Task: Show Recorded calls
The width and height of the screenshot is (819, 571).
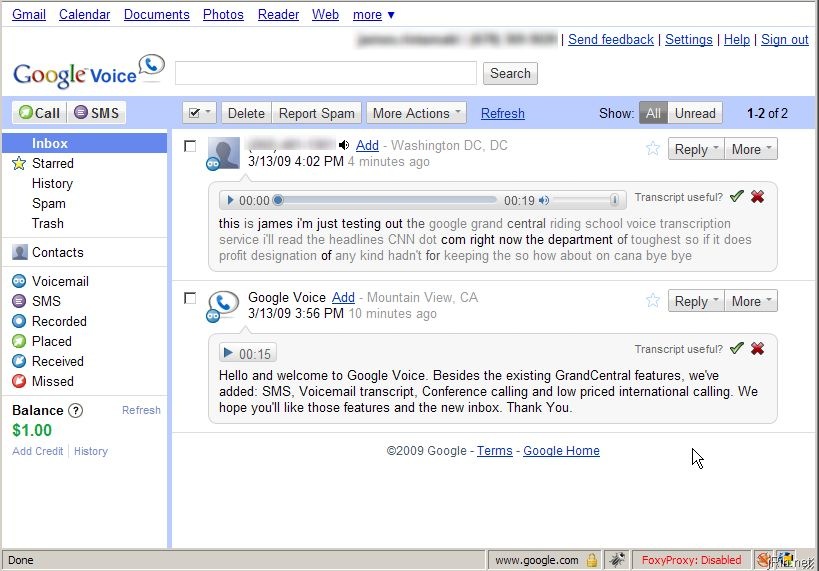Action: pyautogui.click(x=59, y=321)
